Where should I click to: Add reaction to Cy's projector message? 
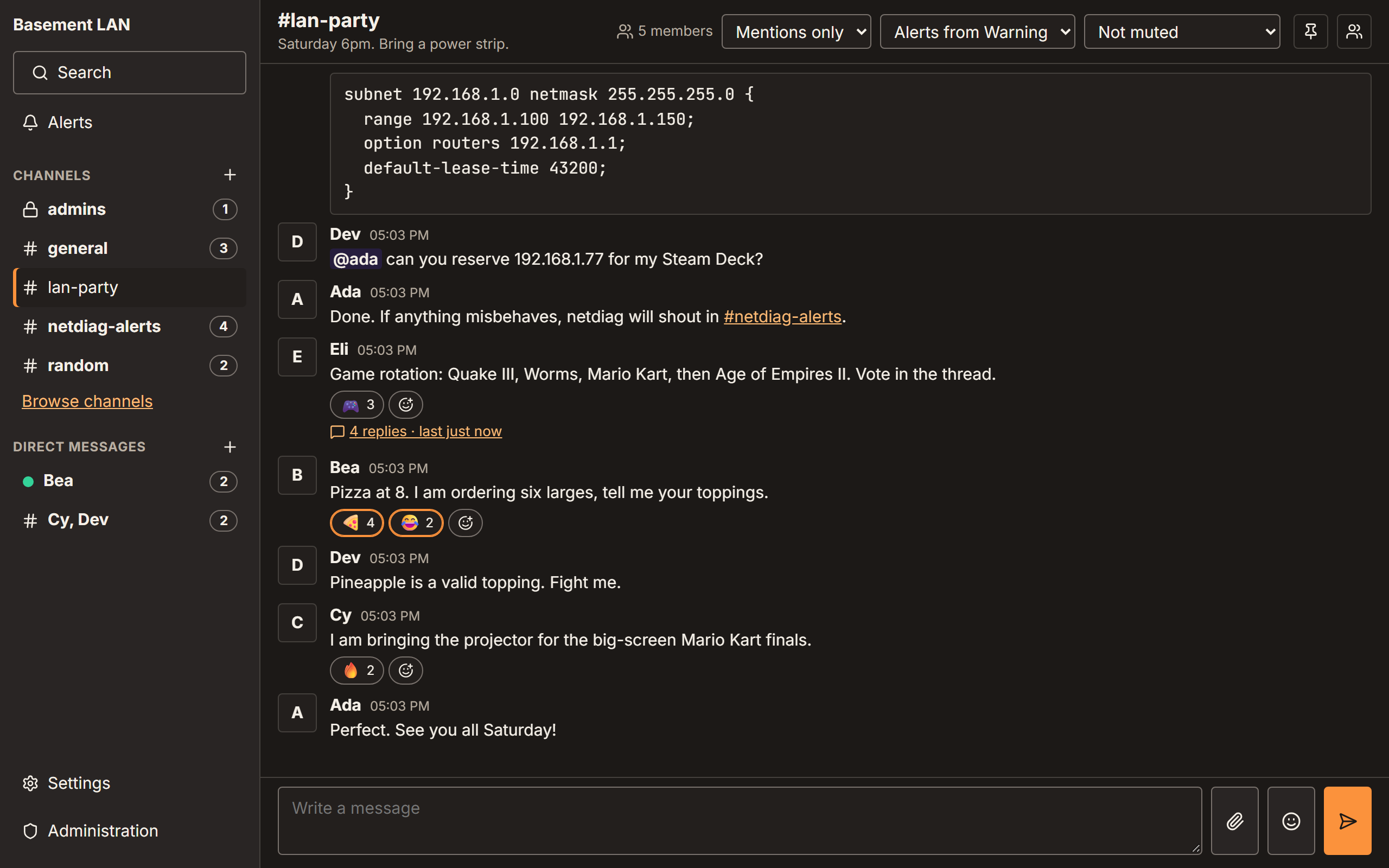406,671
